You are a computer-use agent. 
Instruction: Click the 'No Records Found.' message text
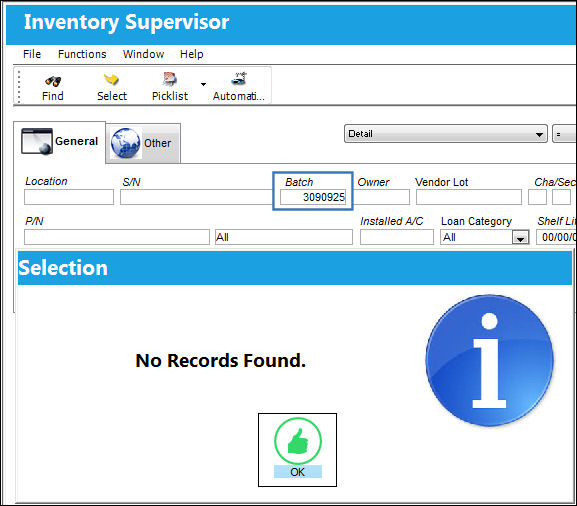tap(220, 360)
